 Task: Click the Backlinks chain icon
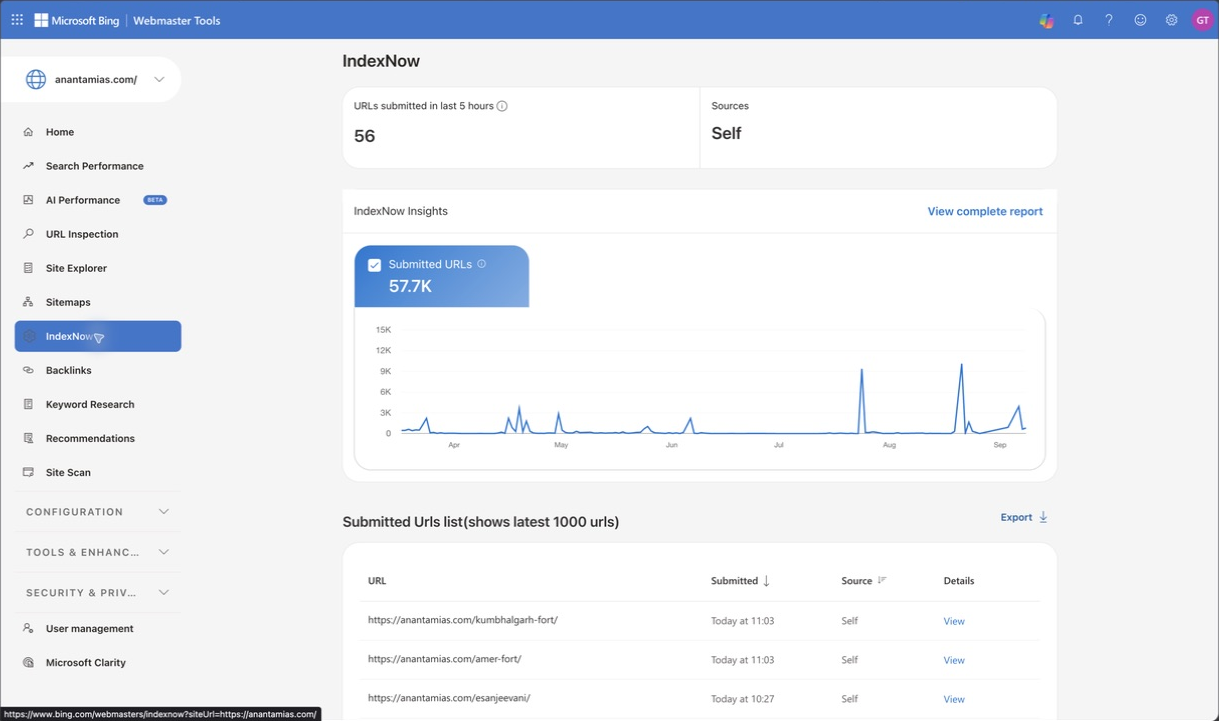pos(28,370)
